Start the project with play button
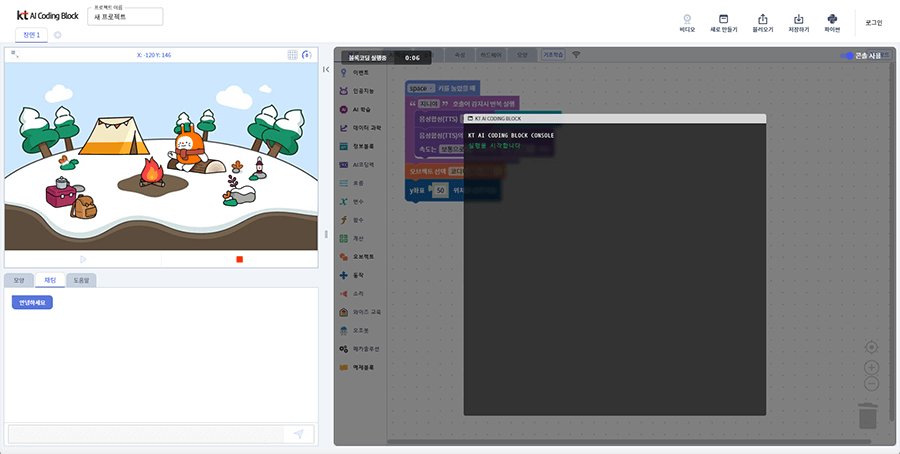This screenshot has height=454, width=900. [x=83, y=259]
